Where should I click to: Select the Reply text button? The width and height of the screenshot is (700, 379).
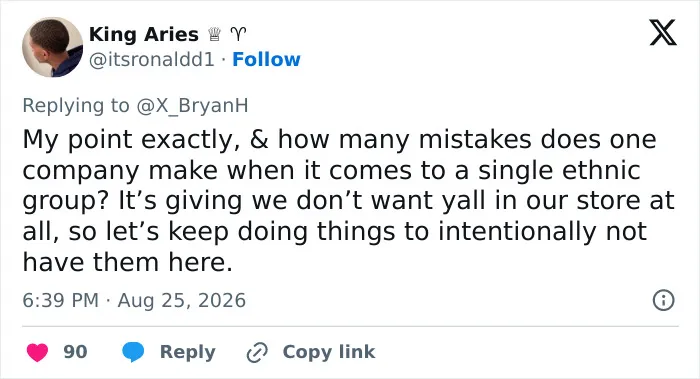coord(188,352)
